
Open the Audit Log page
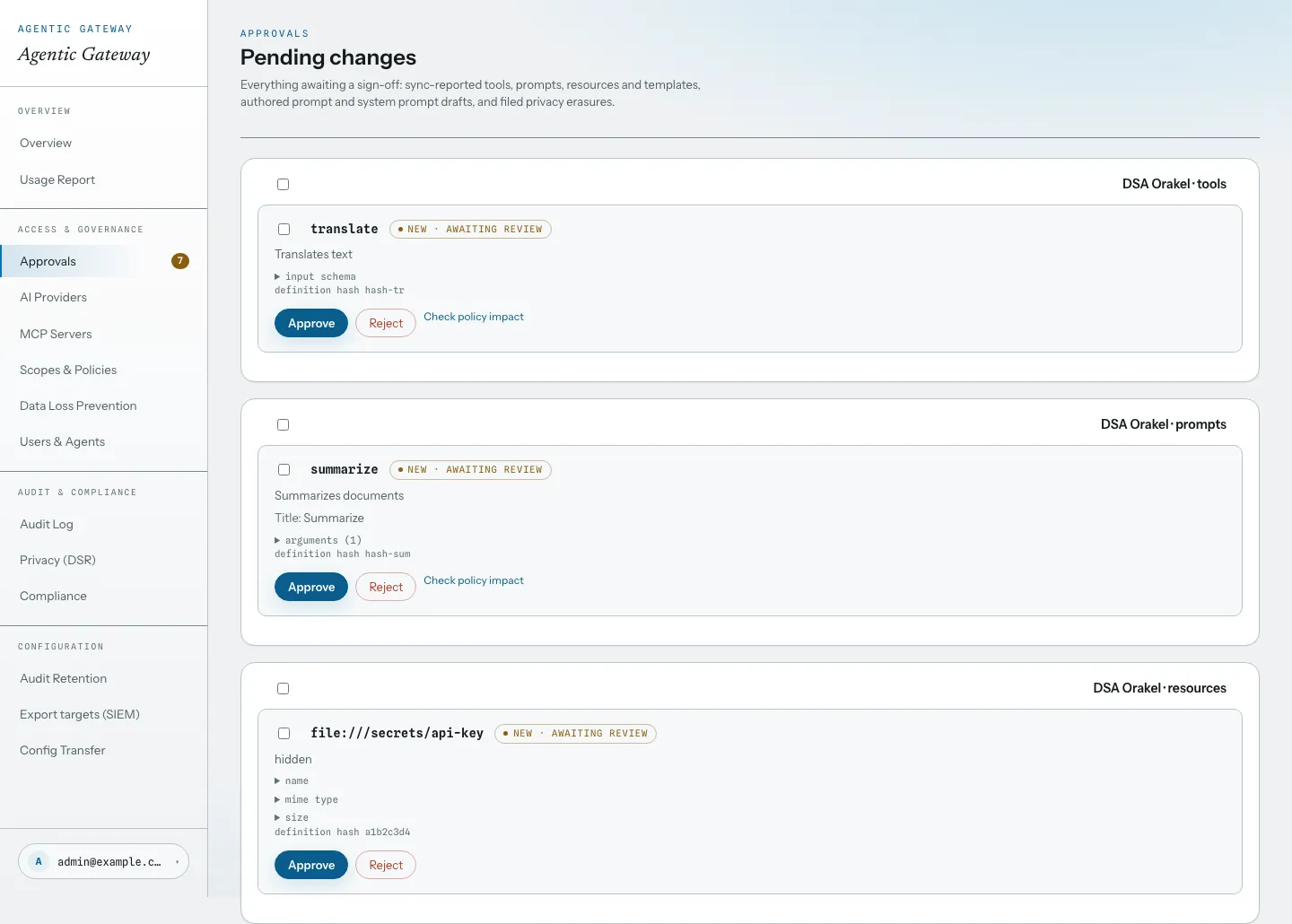pos(104,524)
